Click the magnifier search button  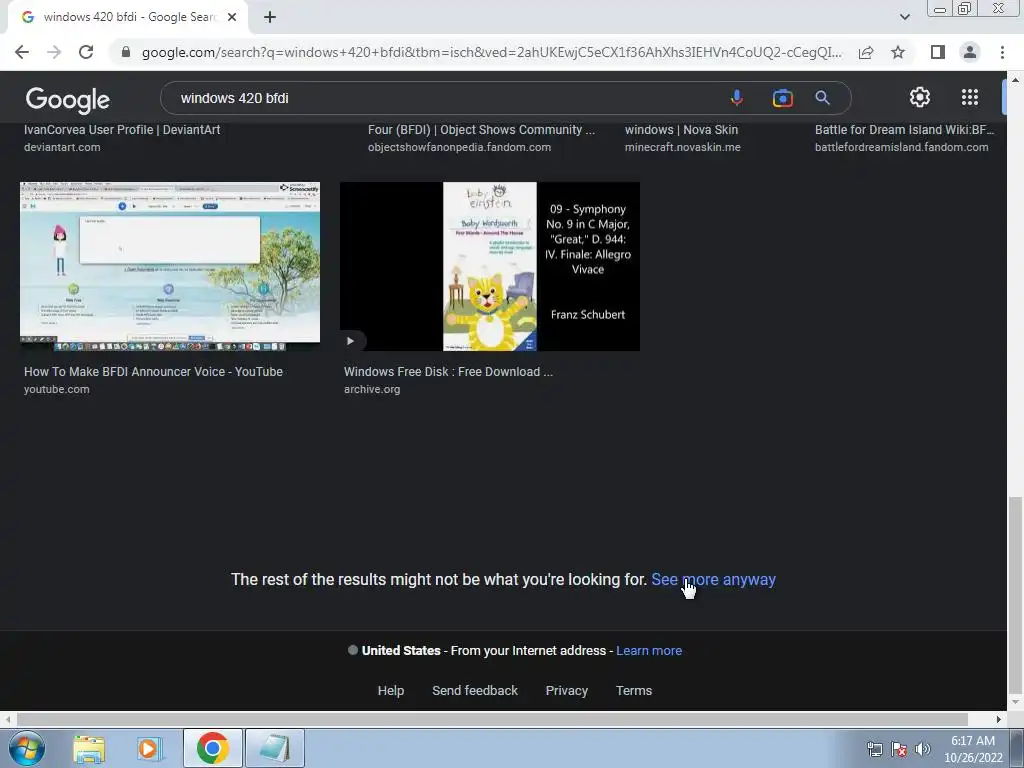[822, 98]
